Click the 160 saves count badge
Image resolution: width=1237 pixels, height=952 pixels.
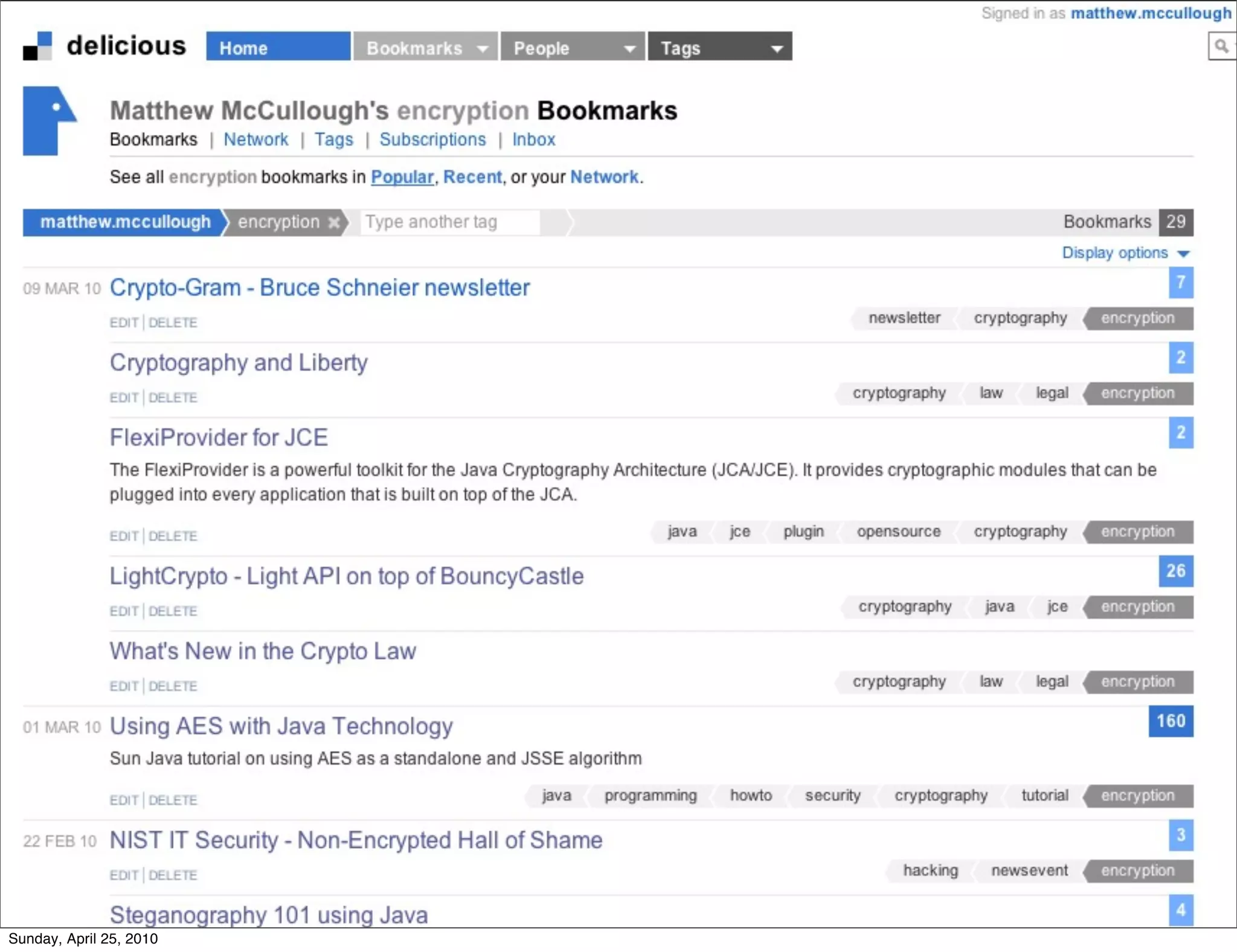(x=1171, y=721)
